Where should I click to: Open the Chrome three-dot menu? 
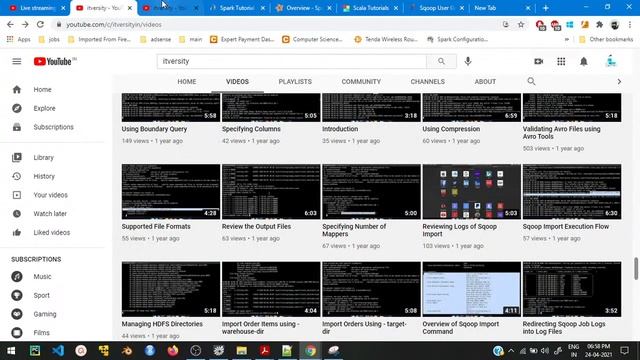tap(630, 24)
